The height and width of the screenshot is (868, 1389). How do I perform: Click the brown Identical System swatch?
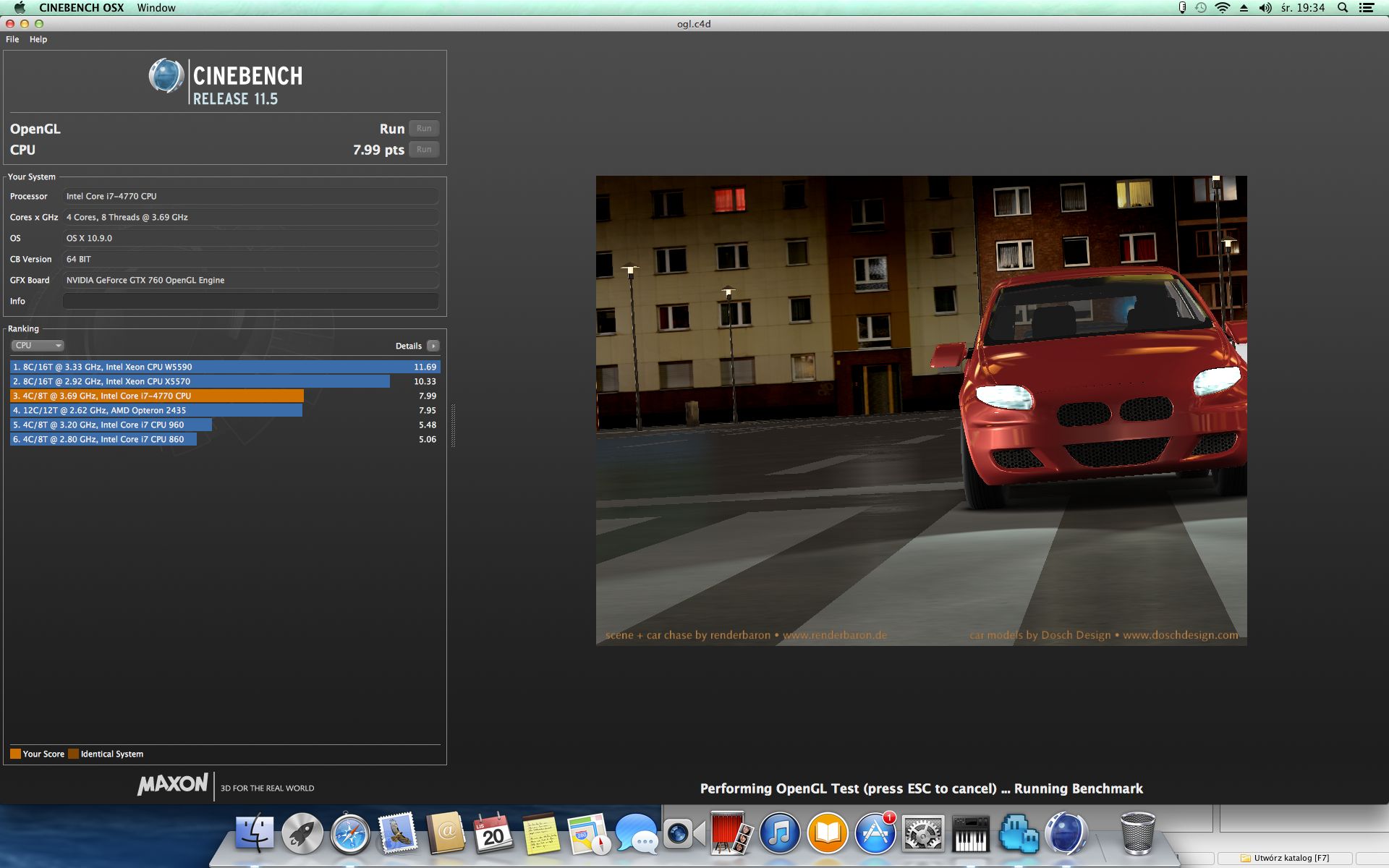[x=73, y=754]
